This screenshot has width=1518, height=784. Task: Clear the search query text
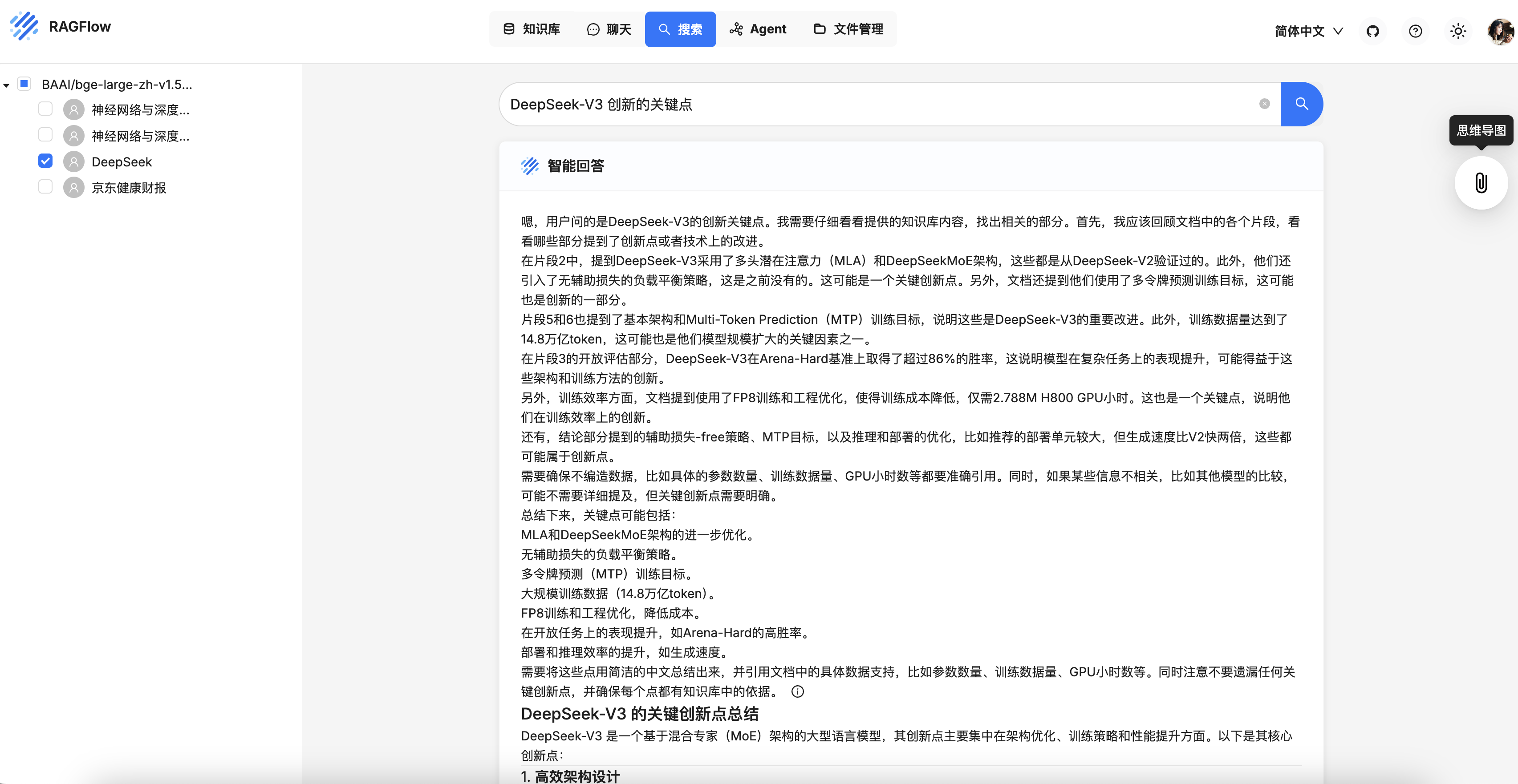click(1264, 104)
